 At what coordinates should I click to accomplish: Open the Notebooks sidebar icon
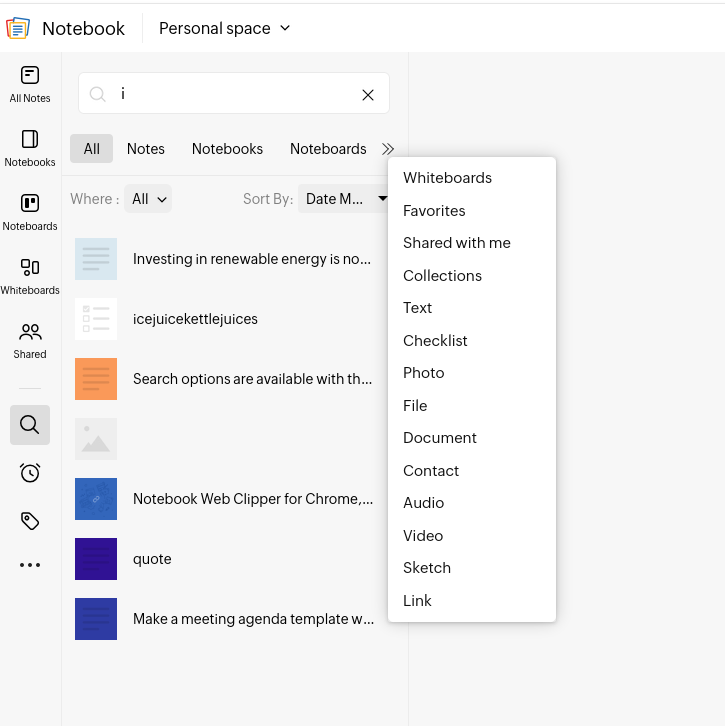(x=30, y=148)
